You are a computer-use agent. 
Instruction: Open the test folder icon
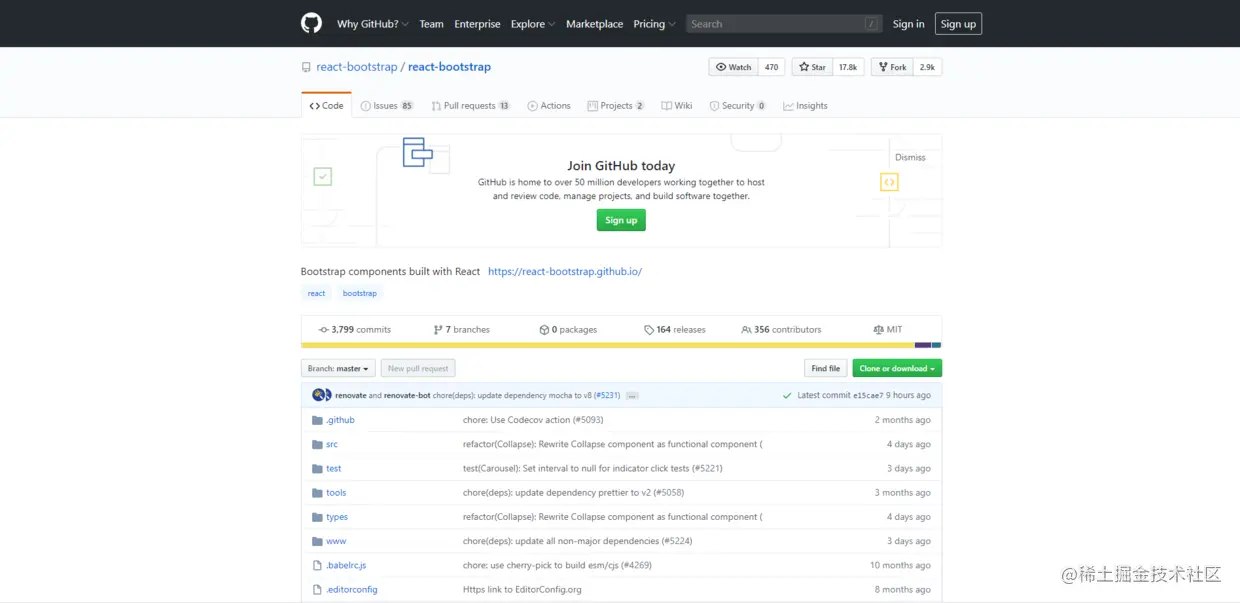(317, 468)
